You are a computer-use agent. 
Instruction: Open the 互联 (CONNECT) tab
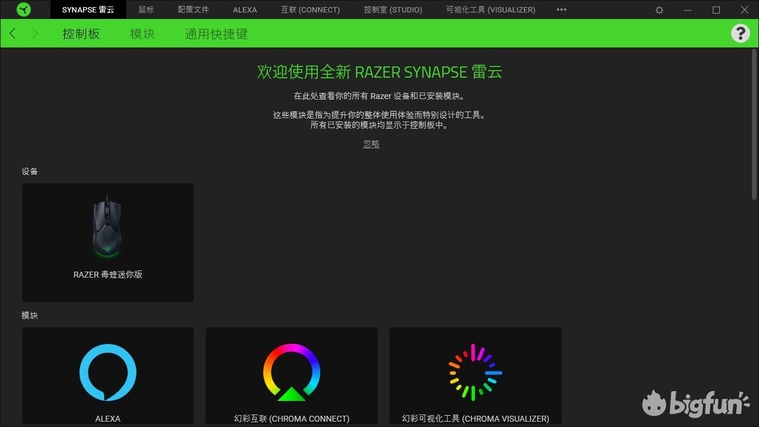310,10
